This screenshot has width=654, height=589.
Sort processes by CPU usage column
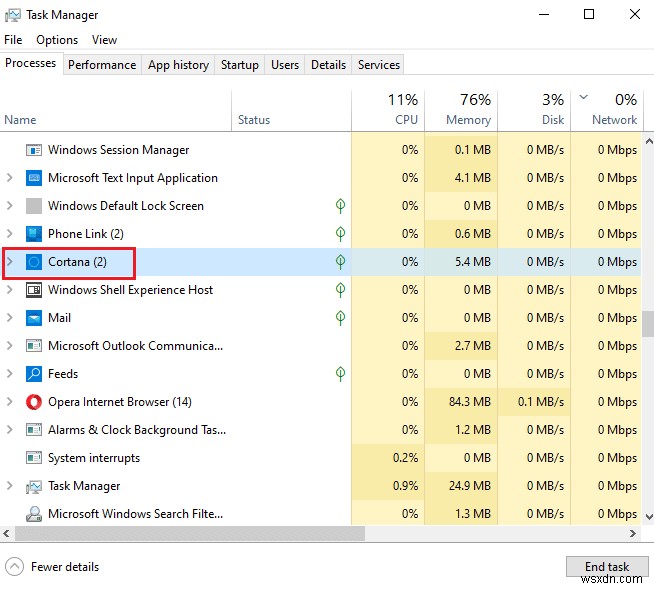tap(388, 111)
